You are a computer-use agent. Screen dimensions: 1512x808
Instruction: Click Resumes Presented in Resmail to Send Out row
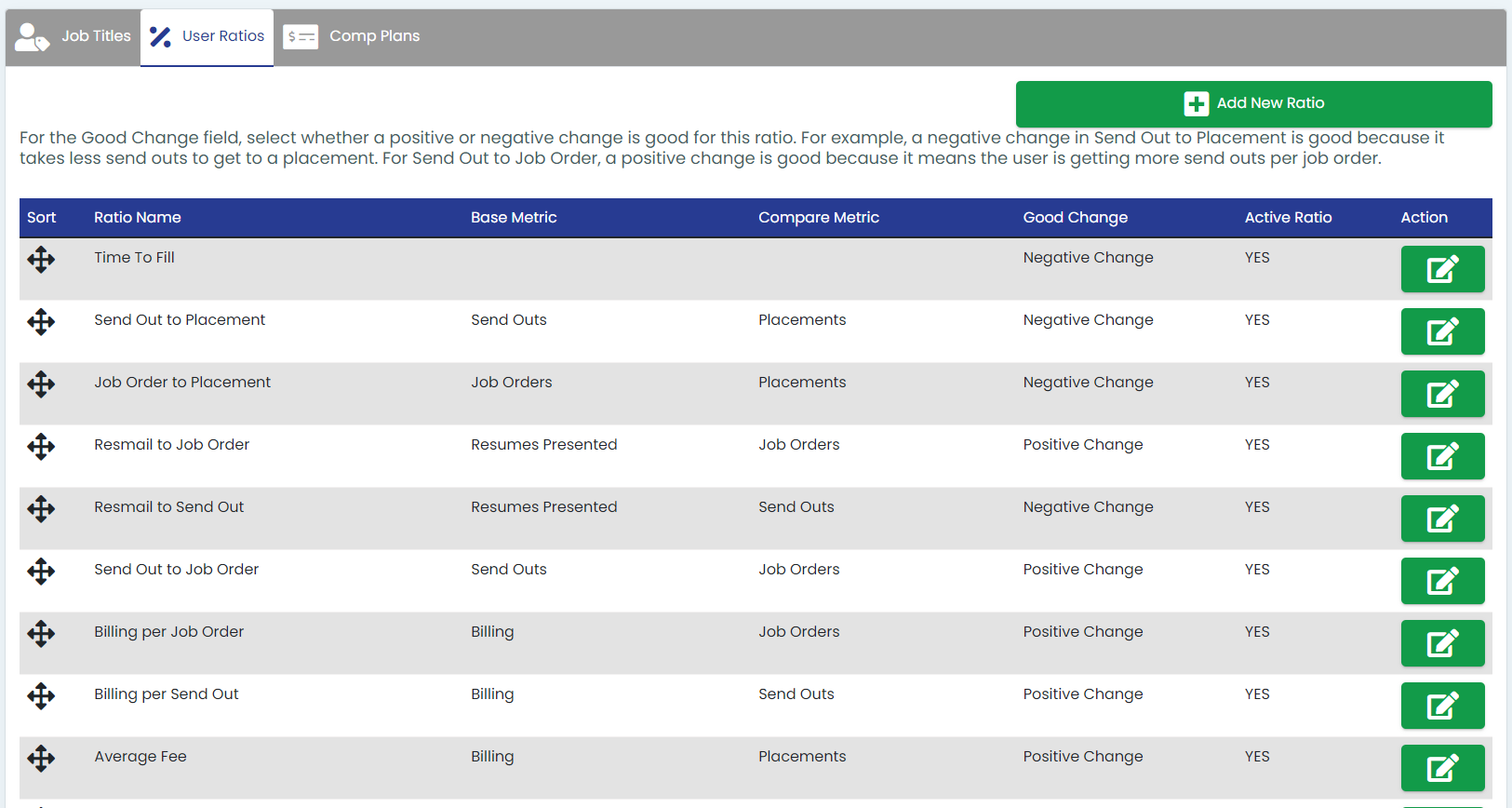pos(544,507)
